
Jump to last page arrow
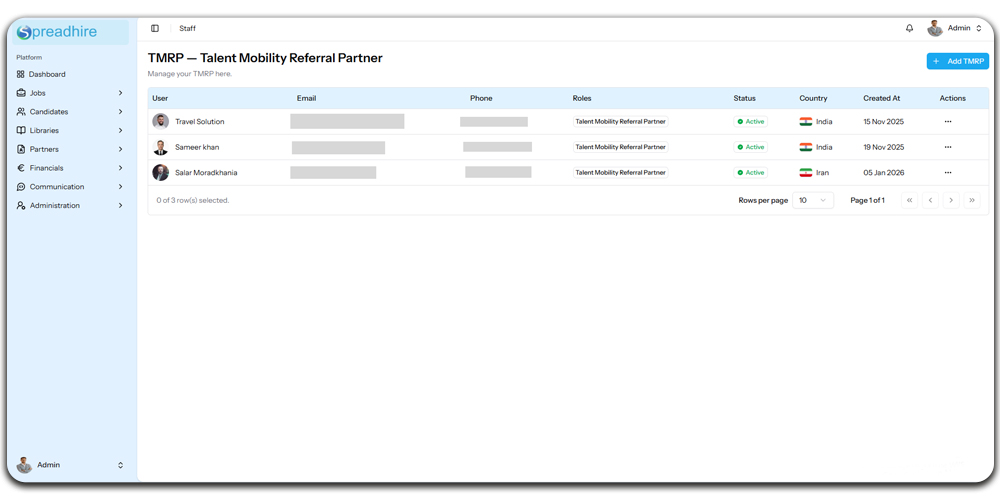pos(972,200)
